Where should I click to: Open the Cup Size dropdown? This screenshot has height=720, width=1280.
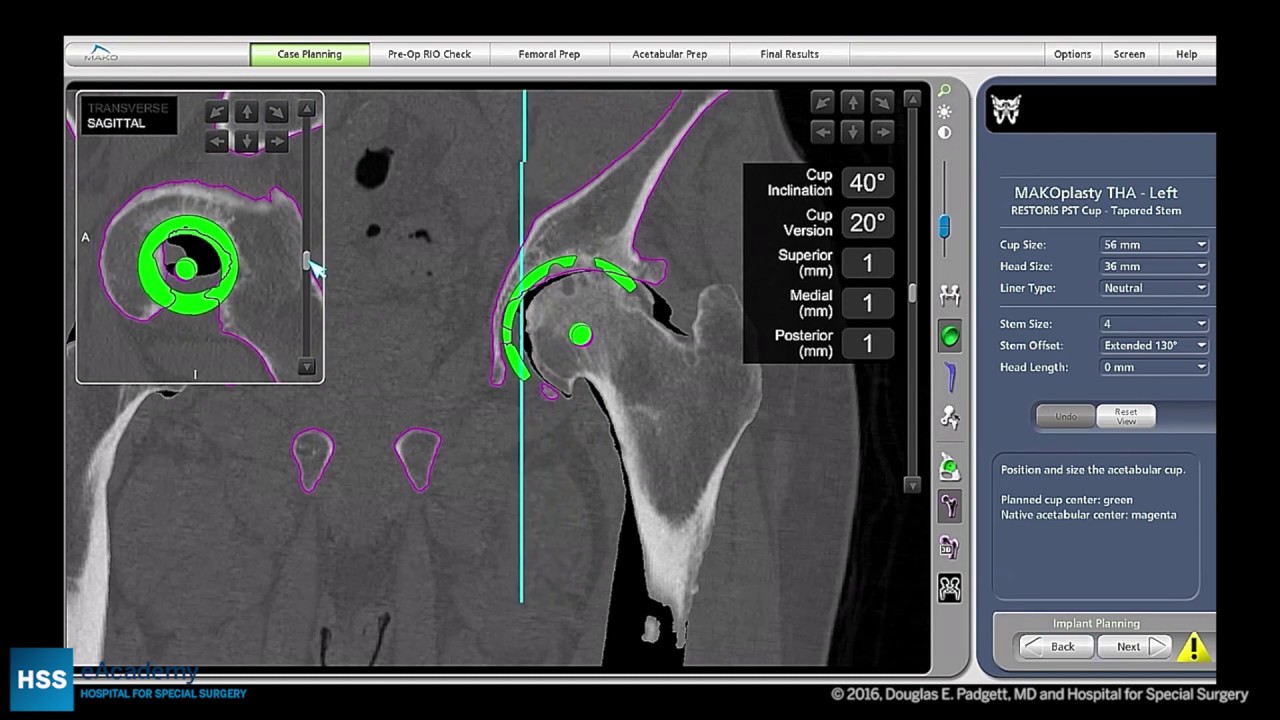(1154, 245)
